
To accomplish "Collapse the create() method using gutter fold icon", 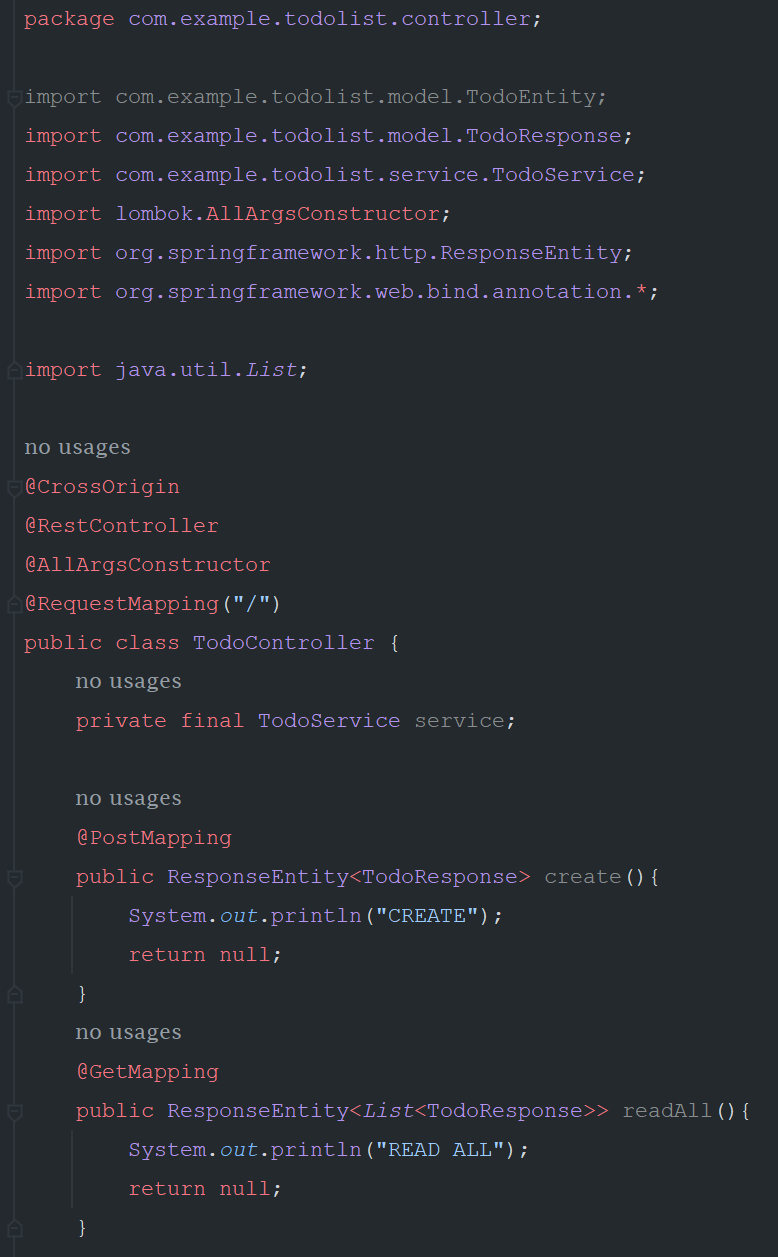I will pyautogui.click(x=14, y=878).
